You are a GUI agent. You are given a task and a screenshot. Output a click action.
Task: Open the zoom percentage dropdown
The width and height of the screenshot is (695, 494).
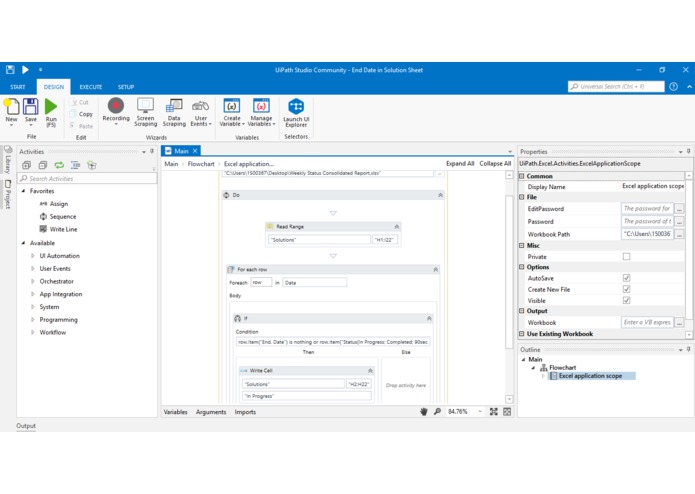coord(480,412)
